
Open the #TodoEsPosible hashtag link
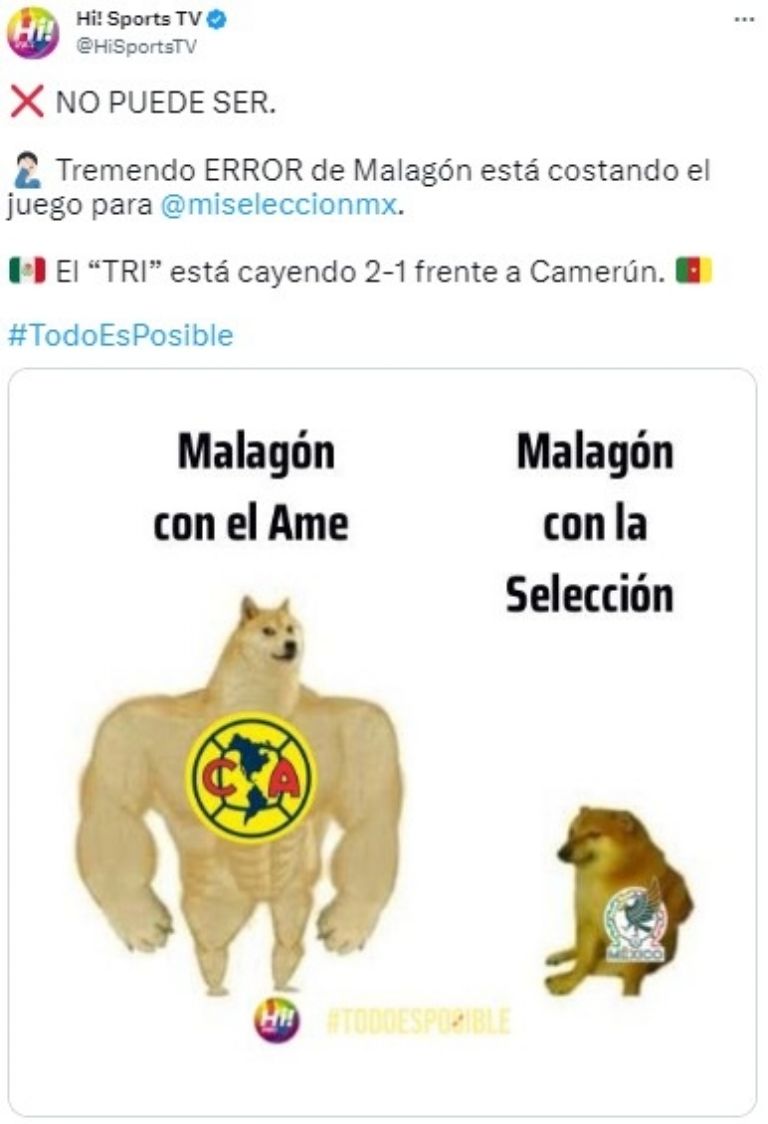tap(120, 335)
